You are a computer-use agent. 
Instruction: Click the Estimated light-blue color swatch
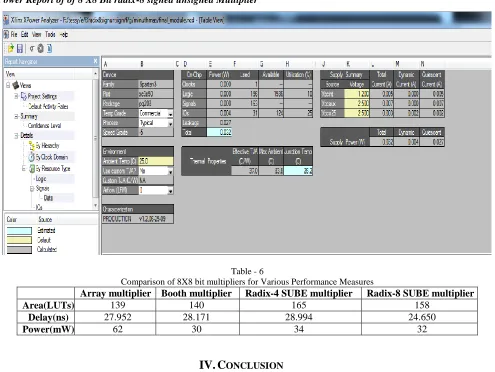coord(19,231)
